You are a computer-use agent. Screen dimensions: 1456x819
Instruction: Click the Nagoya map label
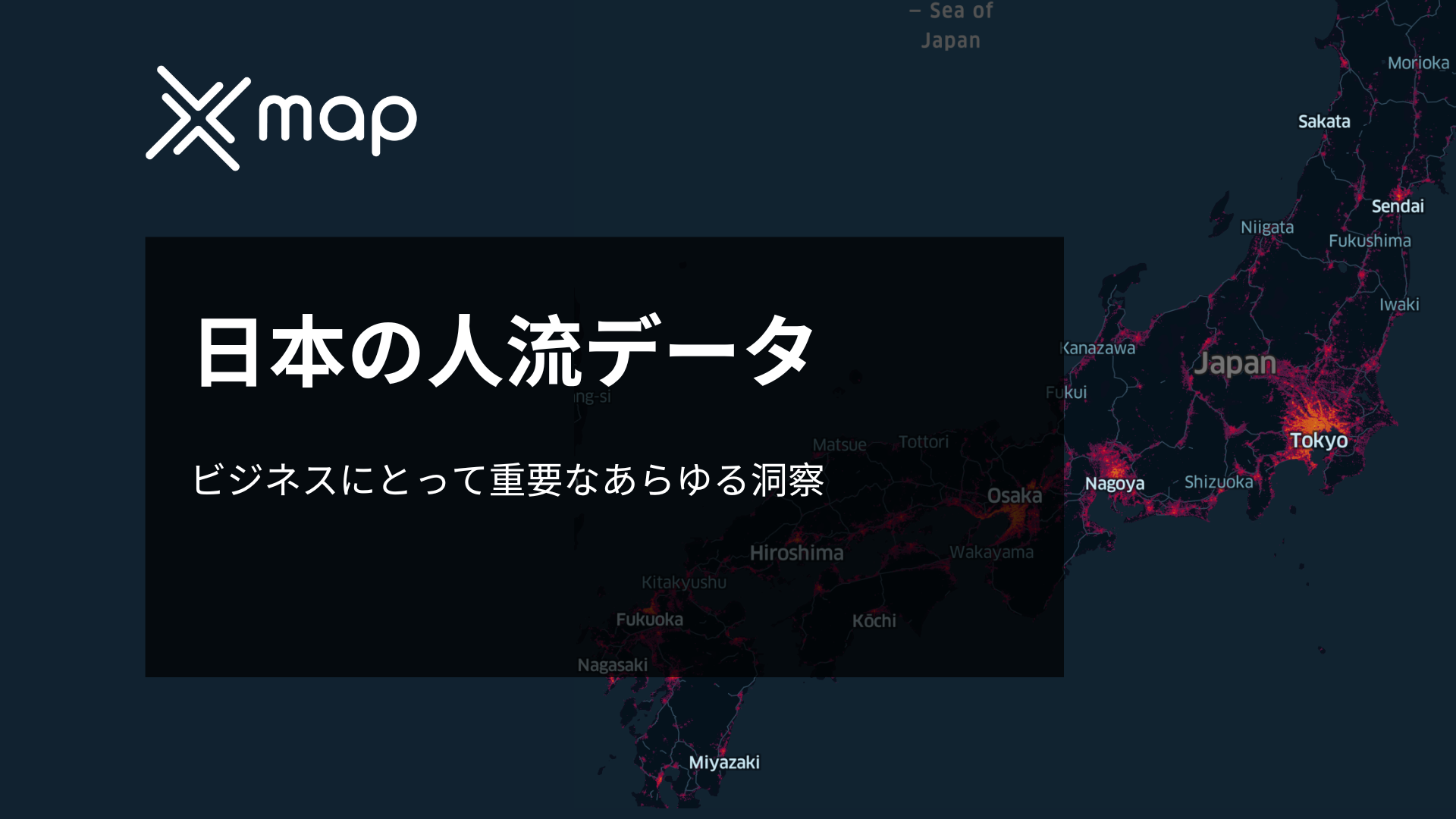point(1114,484)
